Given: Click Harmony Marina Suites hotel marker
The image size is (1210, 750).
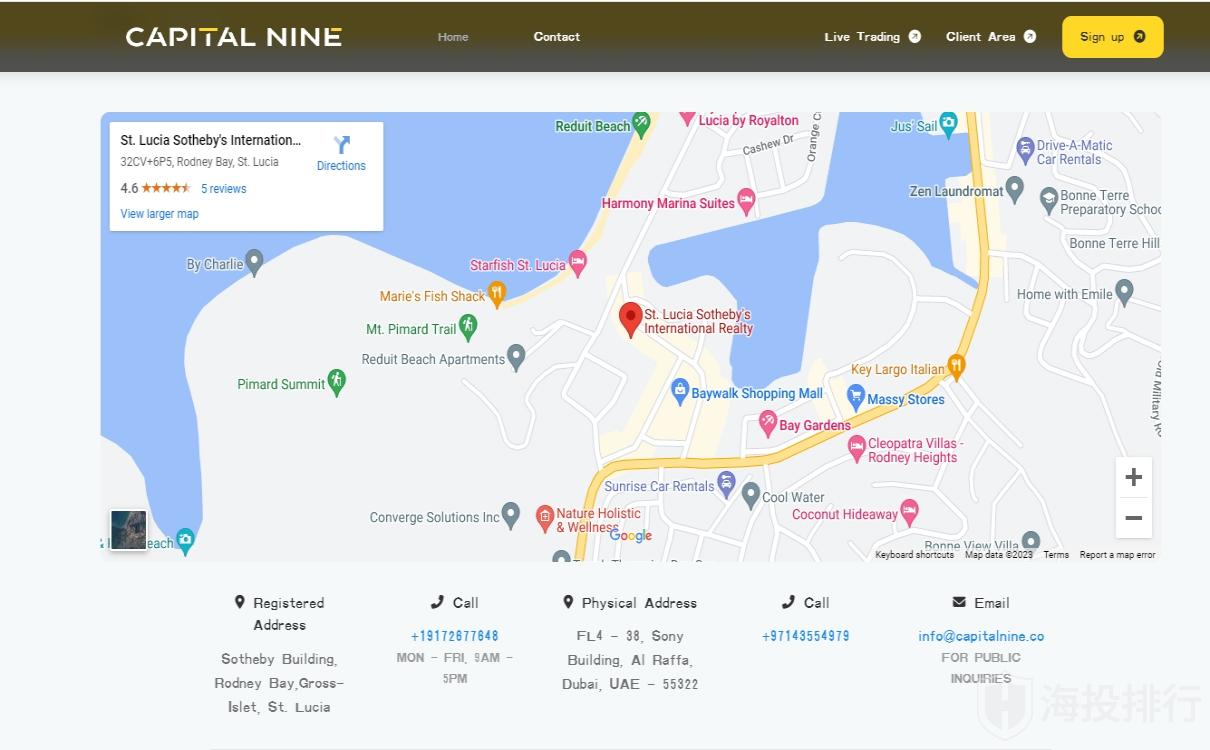Looking at the screenshot, I should coord(746,201).
